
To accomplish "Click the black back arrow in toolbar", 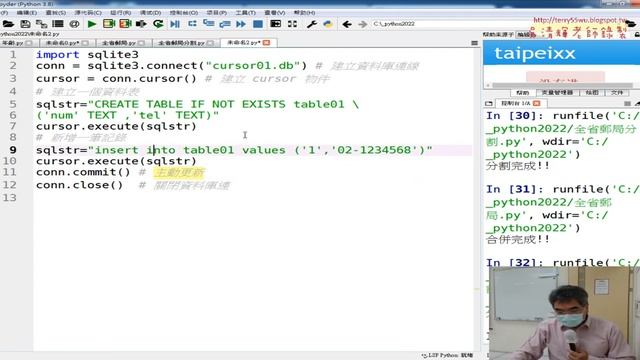I will [347, 24].
